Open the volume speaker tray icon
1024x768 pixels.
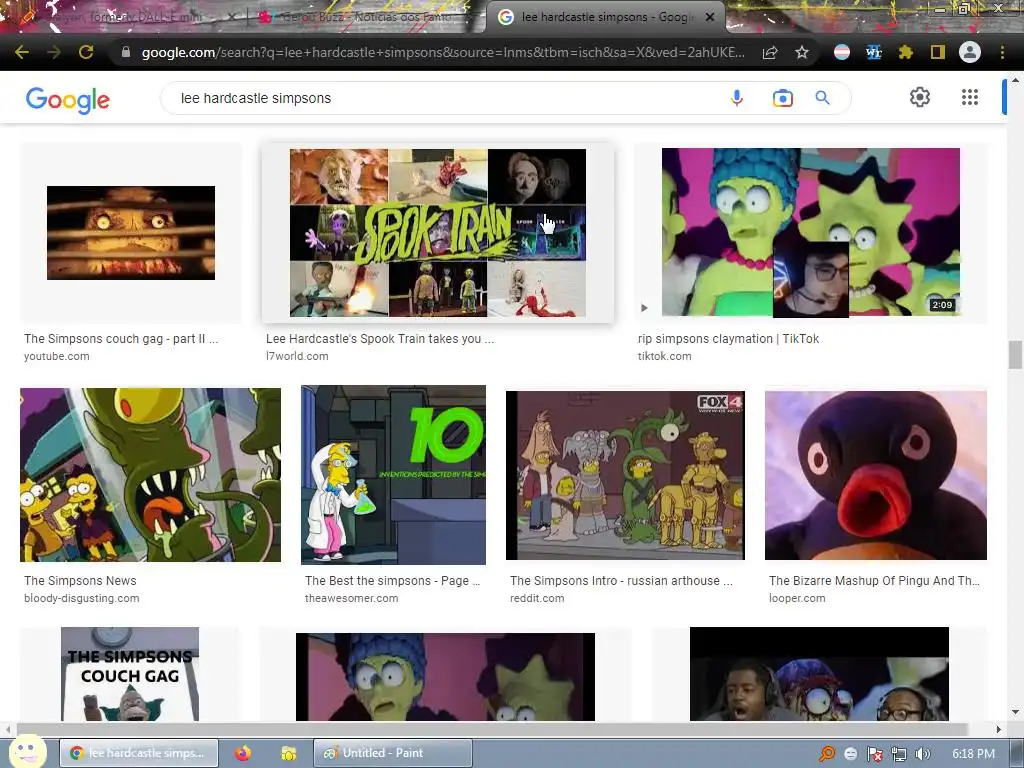click(922, 754)
